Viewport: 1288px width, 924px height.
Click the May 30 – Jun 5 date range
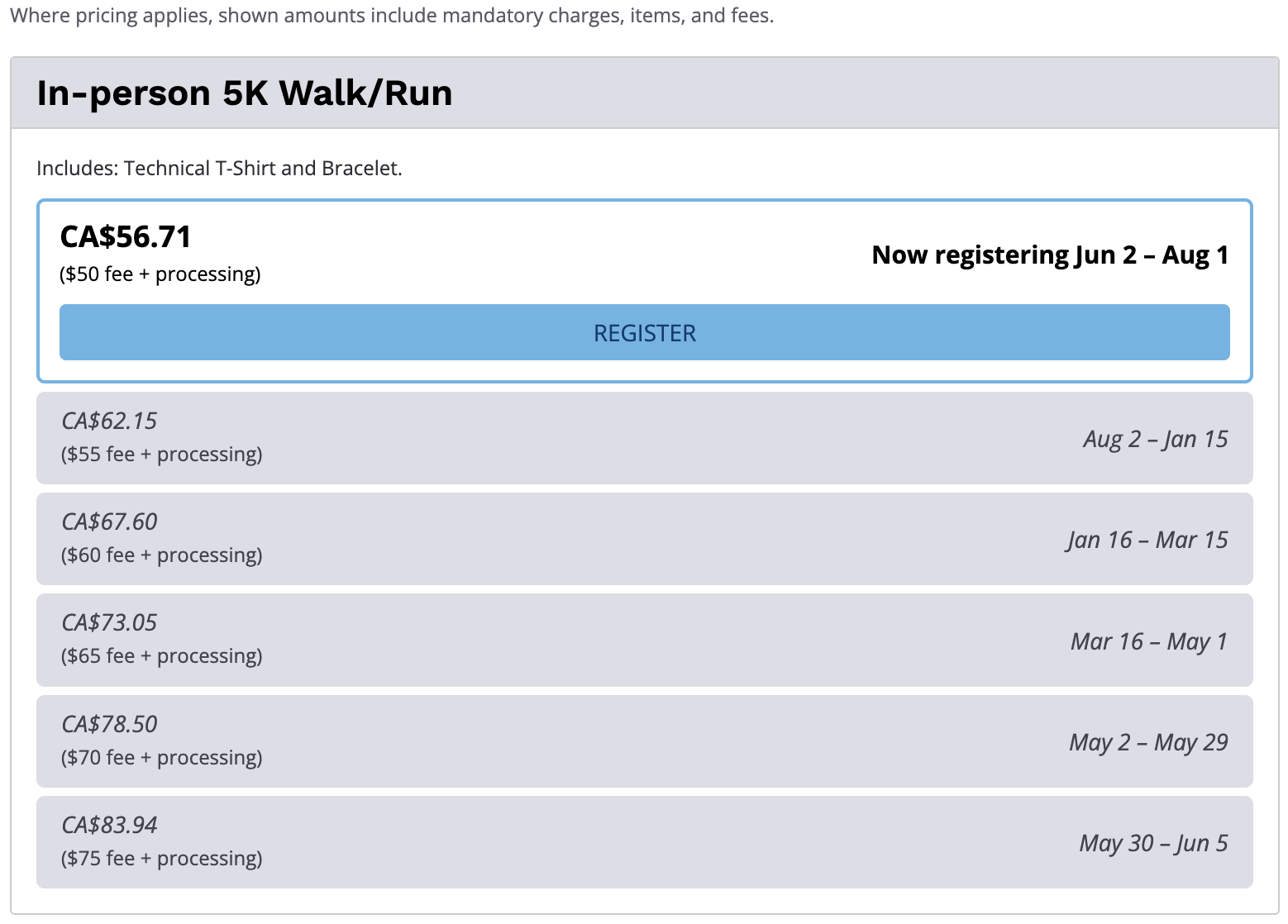click(x=1153, y=843)
